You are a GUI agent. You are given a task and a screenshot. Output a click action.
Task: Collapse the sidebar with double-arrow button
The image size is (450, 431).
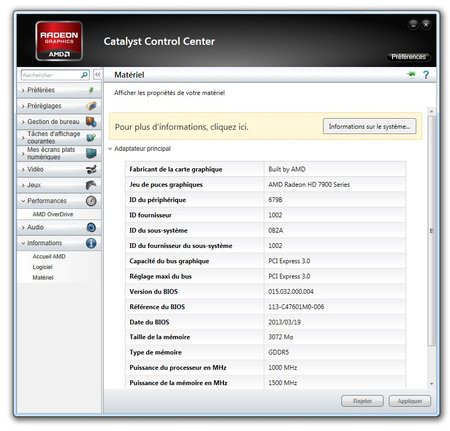tap(97, 75)
